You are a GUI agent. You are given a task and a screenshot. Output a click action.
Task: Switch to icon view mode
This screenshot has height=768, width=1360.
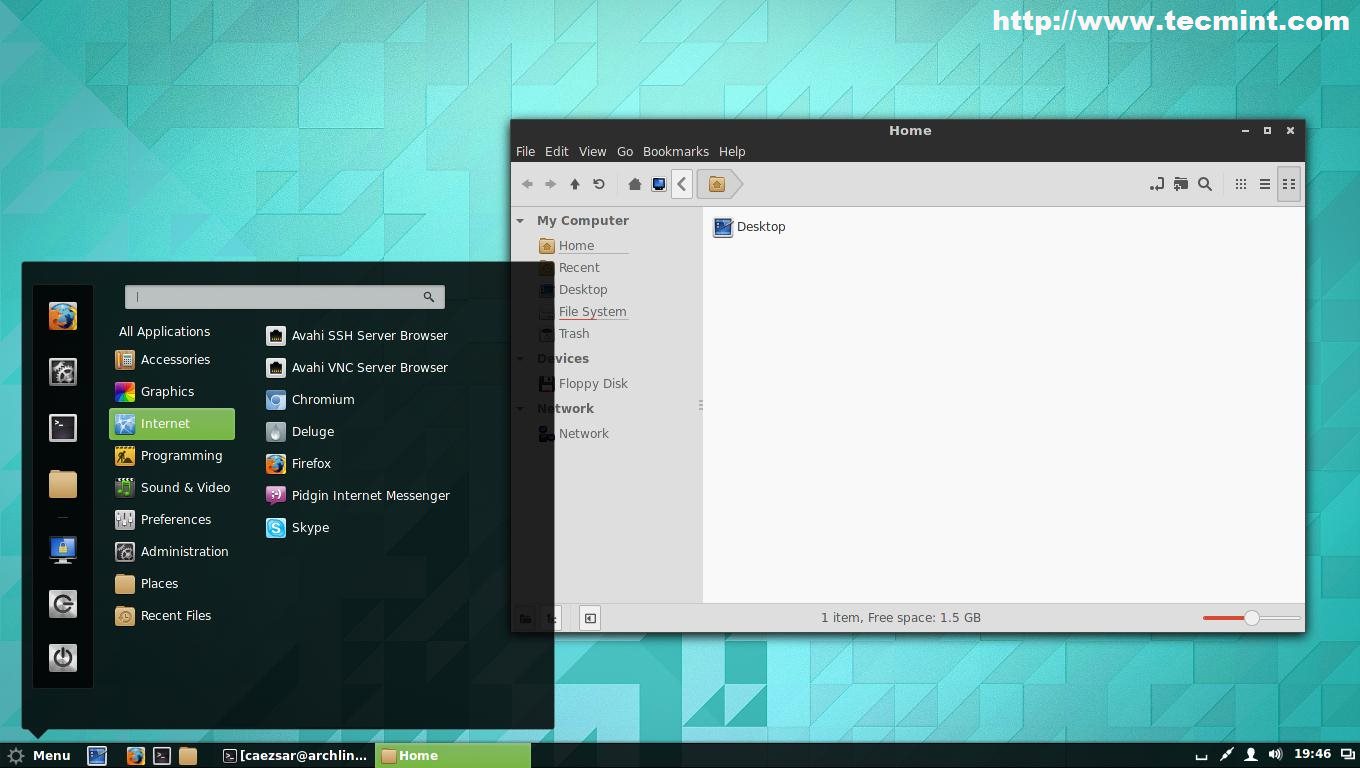(1240, 184)
